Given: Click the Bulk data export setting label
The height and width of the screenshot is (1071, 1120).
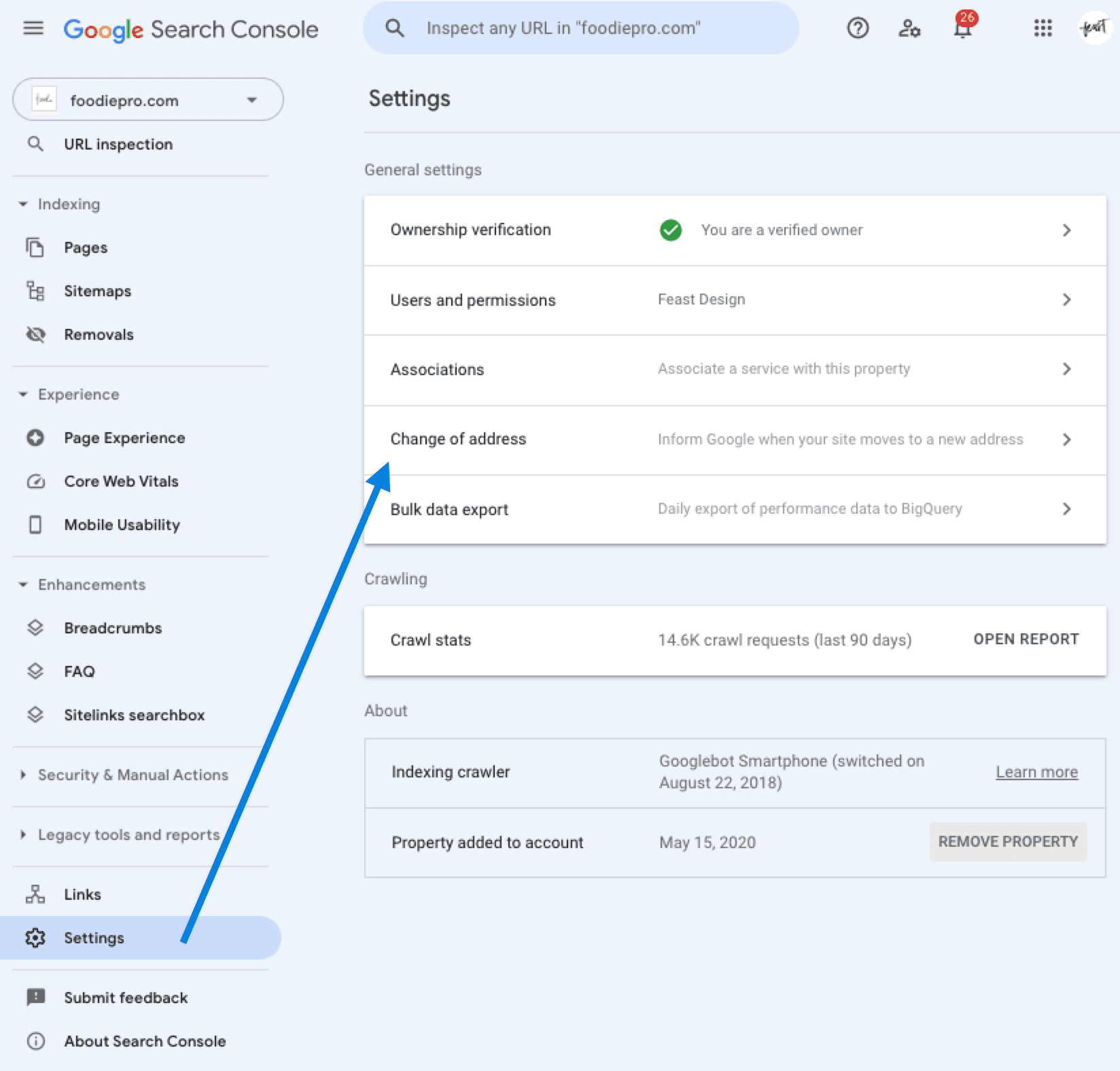Looking at the screenshot, I should click(449, 510).
